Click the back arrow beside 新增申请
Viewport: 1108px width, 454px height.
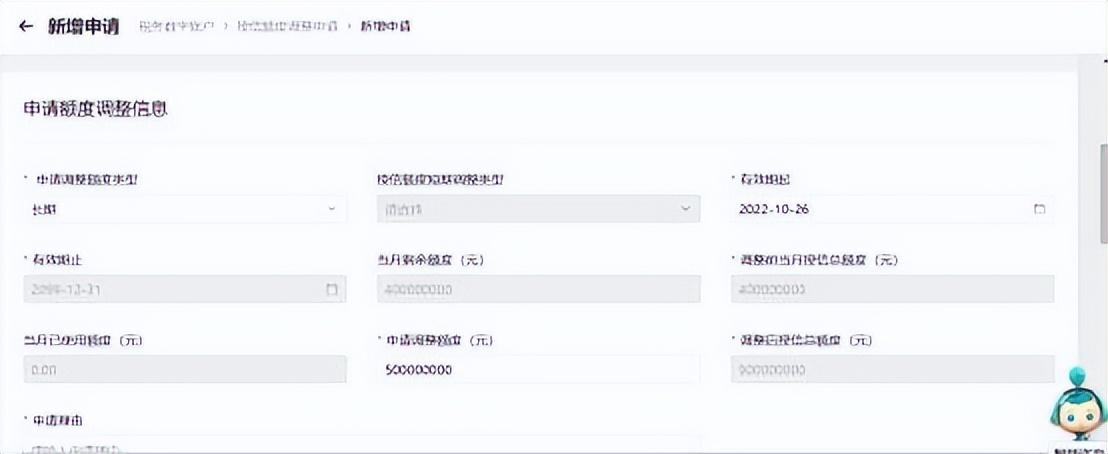pos(26,26)
